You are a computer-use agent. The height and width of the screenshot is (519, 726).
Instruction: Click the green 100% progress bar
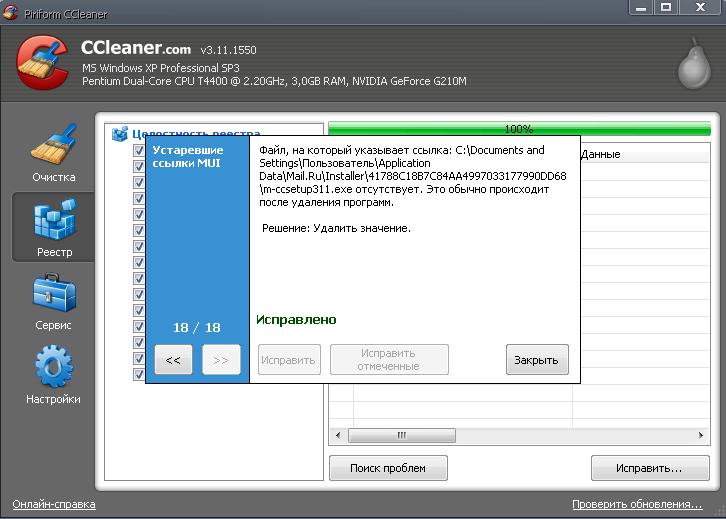(x=518, y=129)
